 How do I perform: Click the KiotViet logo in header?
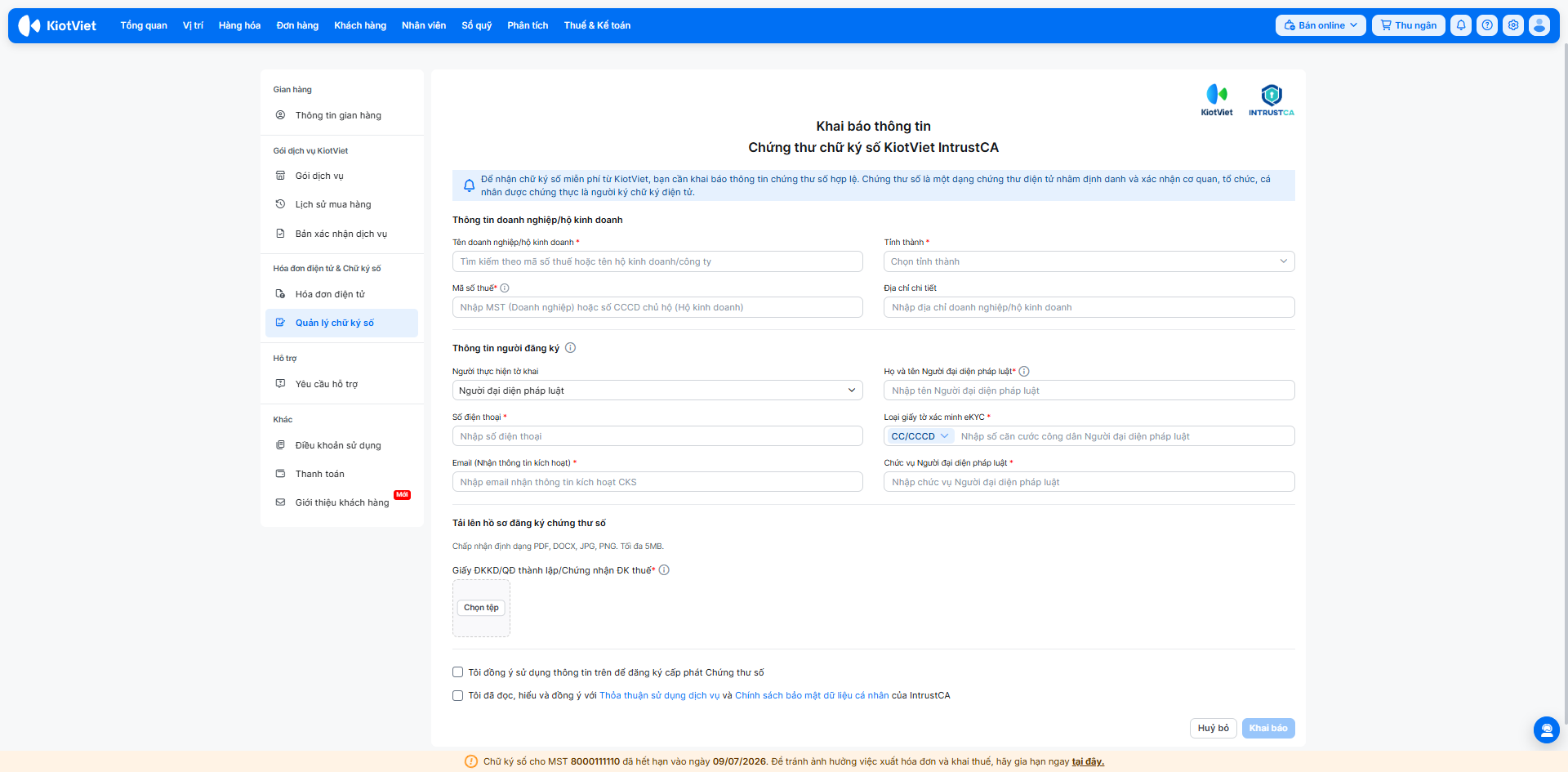point(57,25)
